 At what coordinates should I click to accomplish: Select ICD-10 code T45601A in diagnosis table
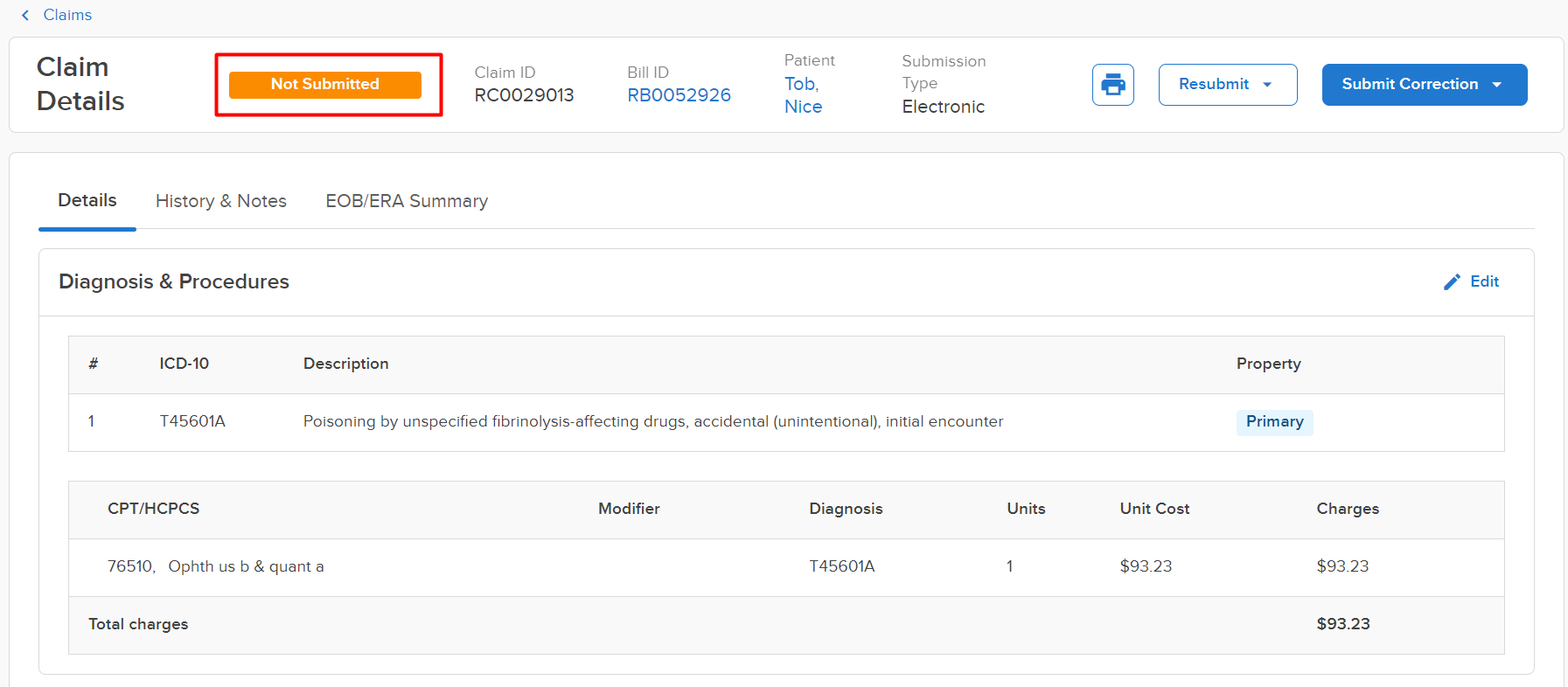tap(192, 421)
